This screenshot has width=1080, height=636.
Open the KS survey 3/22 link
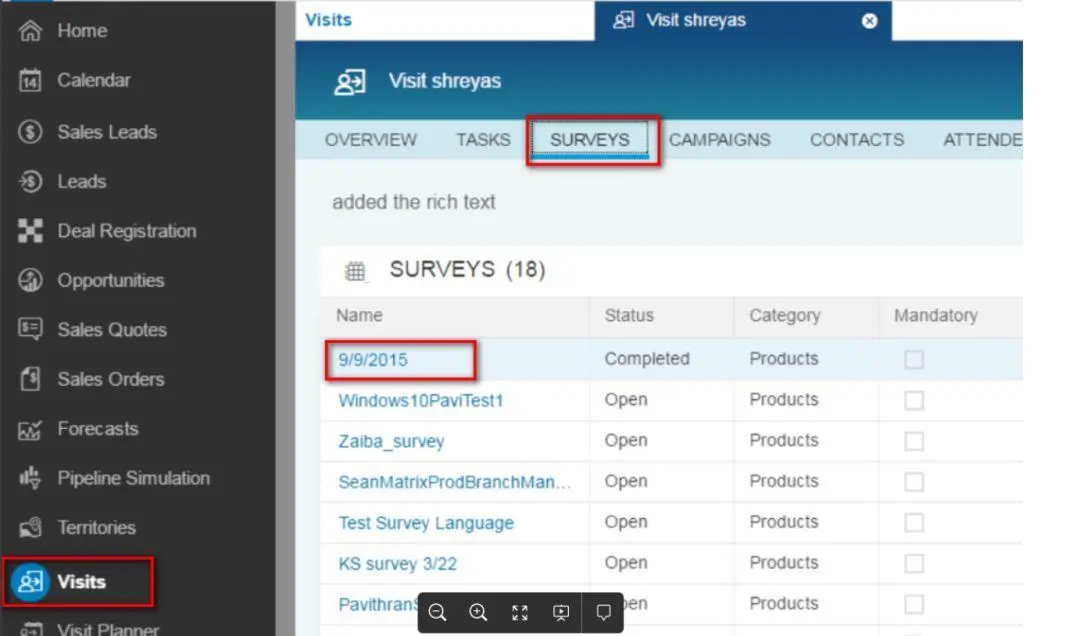(x=397, y=564)
